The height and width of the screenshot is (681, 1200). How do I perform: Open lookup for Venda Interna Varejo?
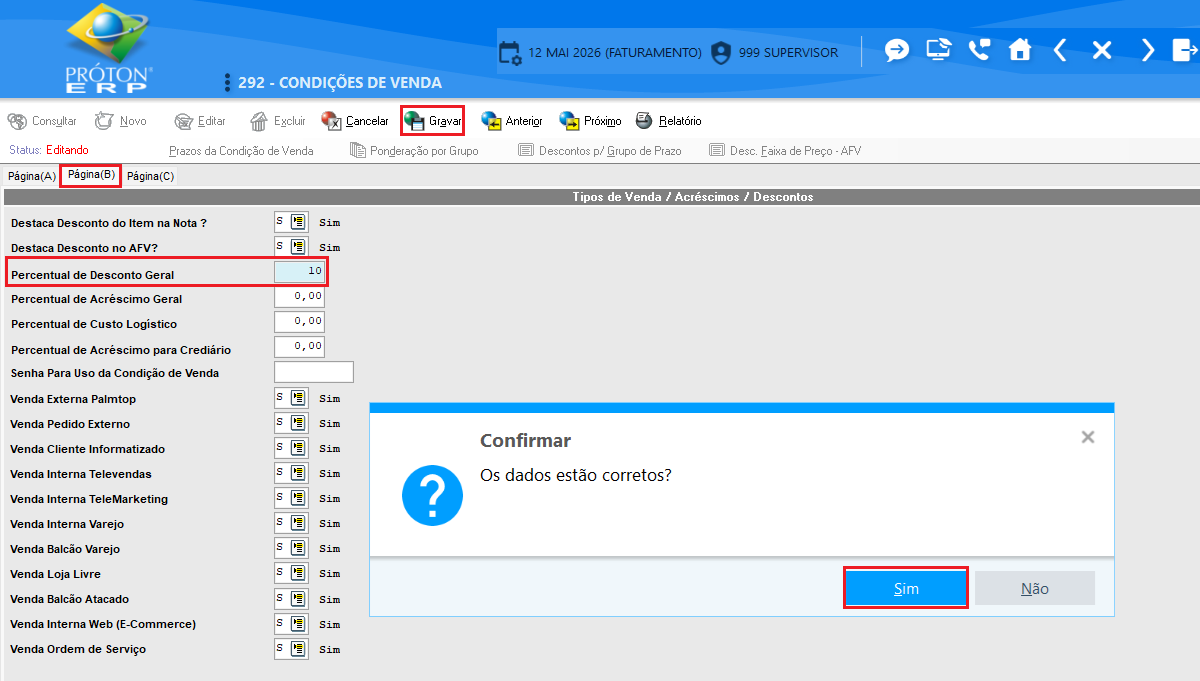tap(298, 523)
